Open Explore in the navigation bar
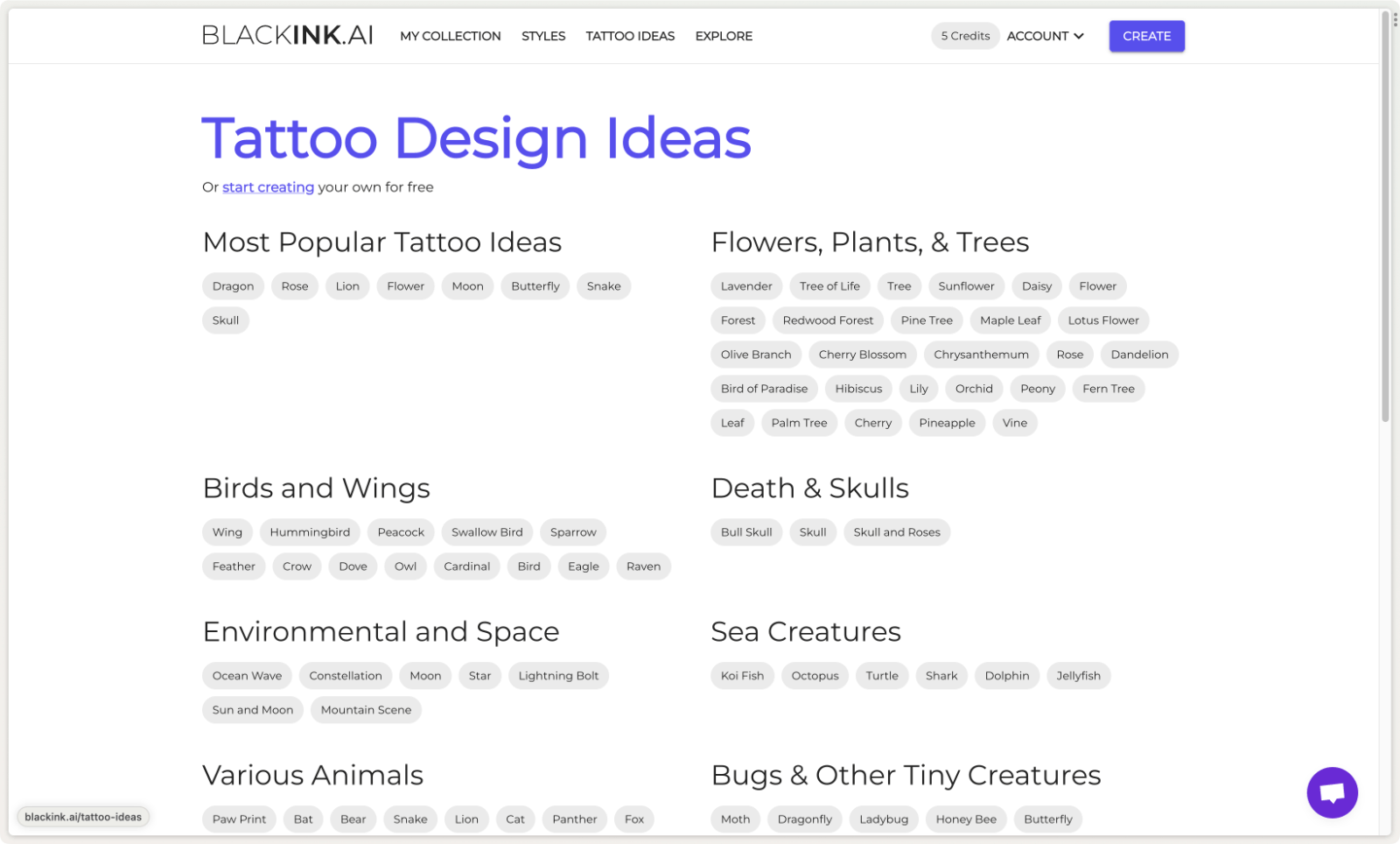The width and height of the screenshot is (1400, 844). (724, 36)
